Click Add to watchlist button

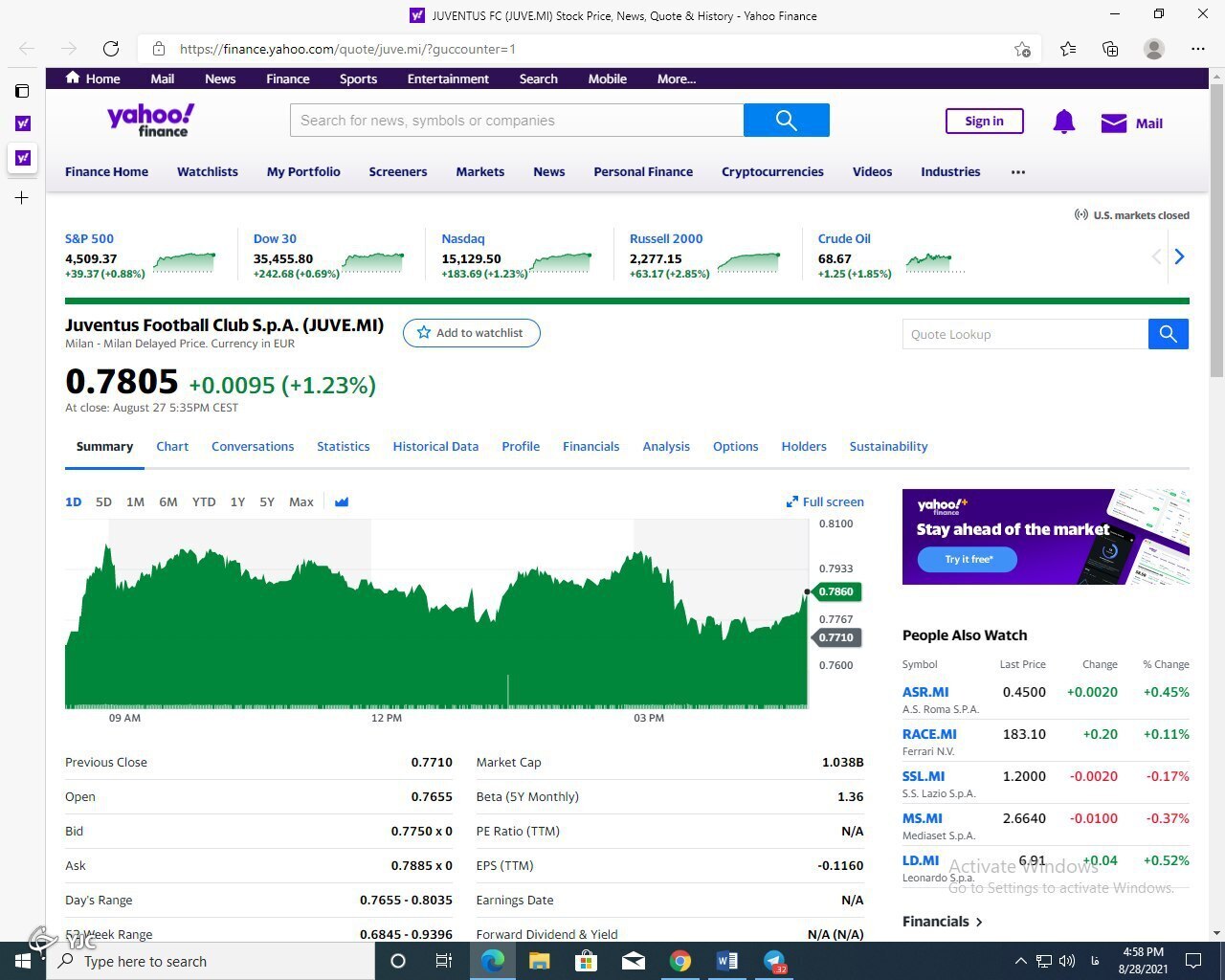(472, 333)
